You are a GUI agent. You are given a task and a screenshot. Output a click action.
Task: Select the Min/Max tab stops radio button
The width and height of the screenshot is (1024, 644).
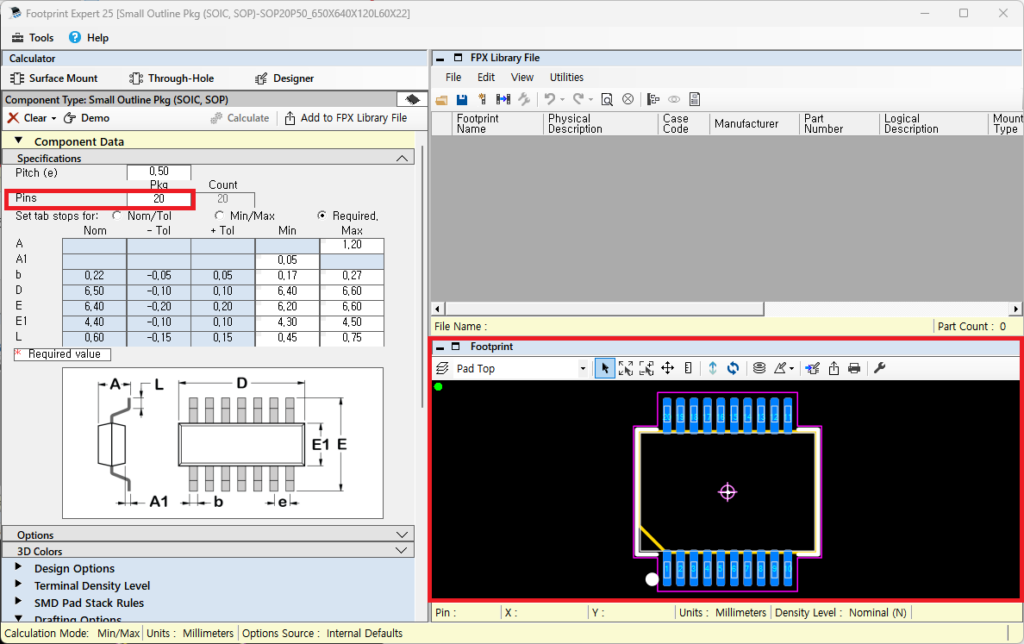pos(220,215)
